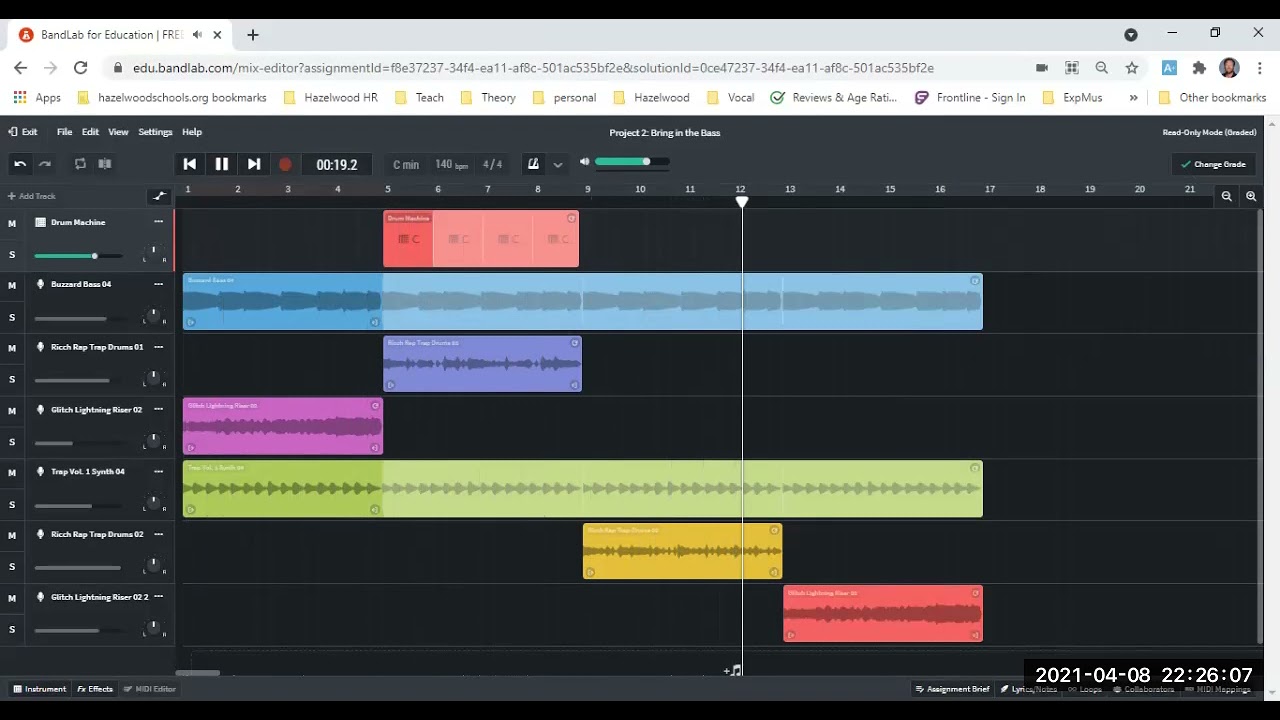Solo the Glitch Lightning Riser 02 track
The height and width of the screenshot is (720, 1280).
click(12, 442)
